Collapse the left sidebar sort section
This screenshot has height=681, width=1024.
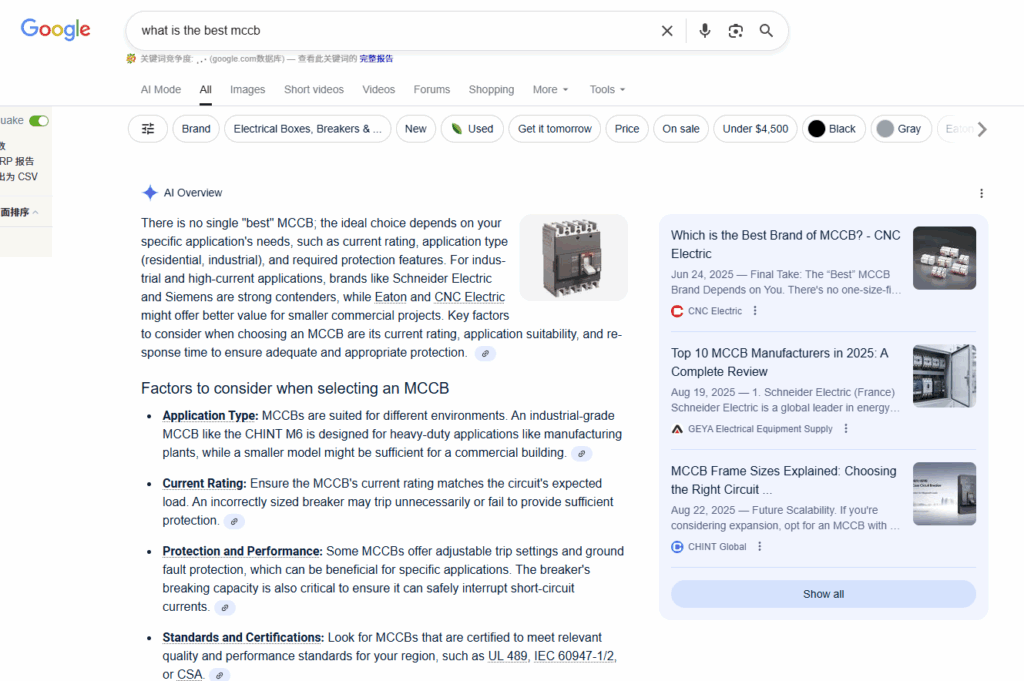pyautogui.click(x=36, y=212)
